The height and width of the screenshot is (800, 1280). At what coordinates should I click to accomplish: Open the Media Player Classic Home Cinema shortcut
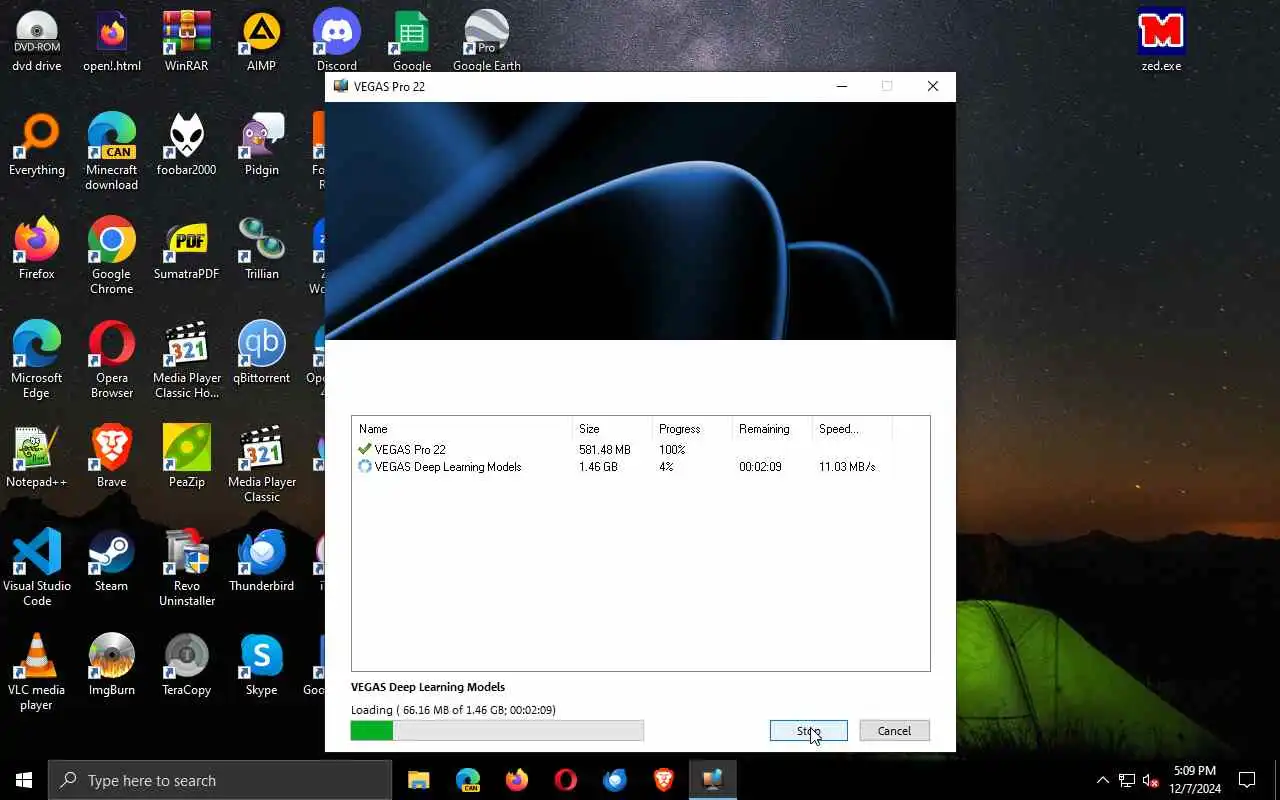[187, 360]
